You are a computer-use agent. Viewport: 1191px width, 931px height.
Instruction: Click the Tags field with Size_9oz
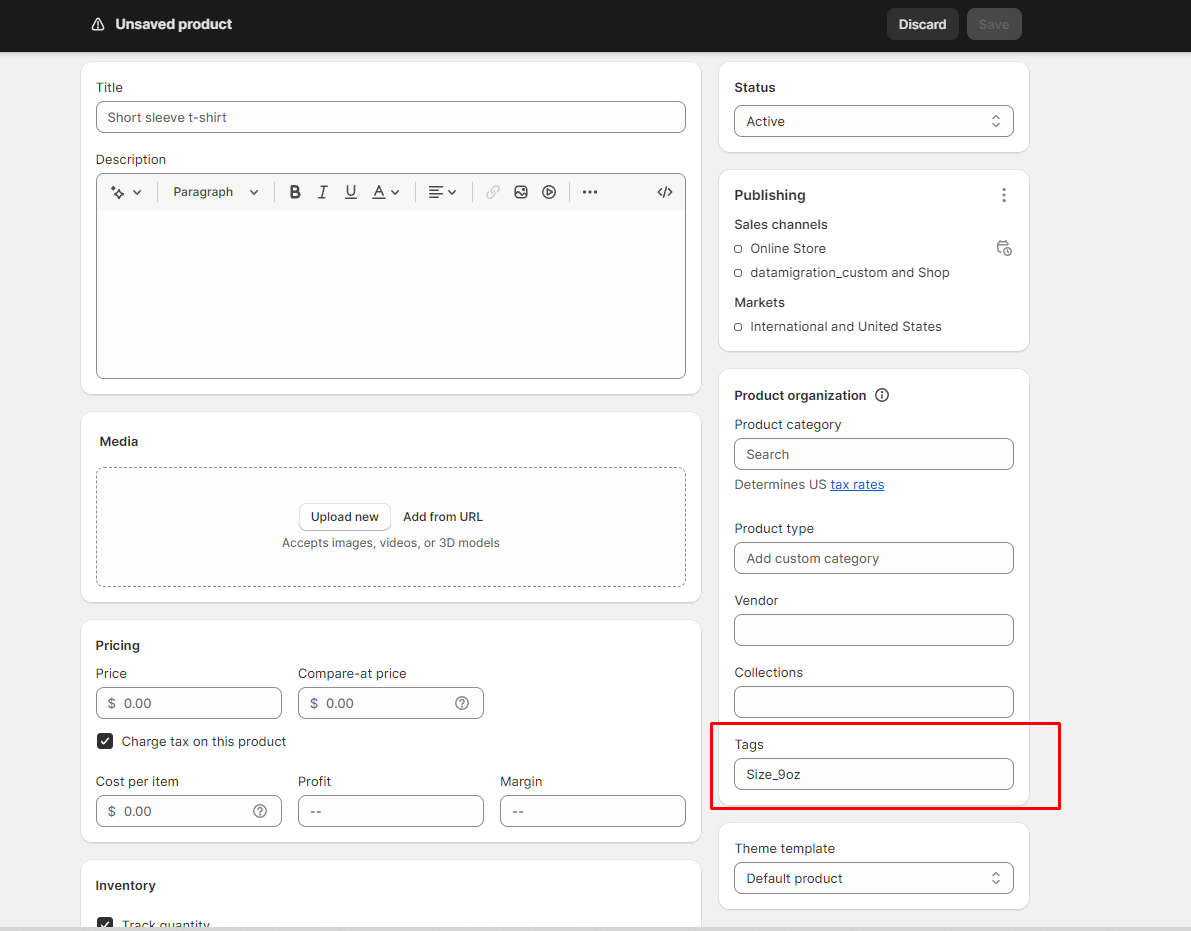pyautogui.click(x=874, y=774)
